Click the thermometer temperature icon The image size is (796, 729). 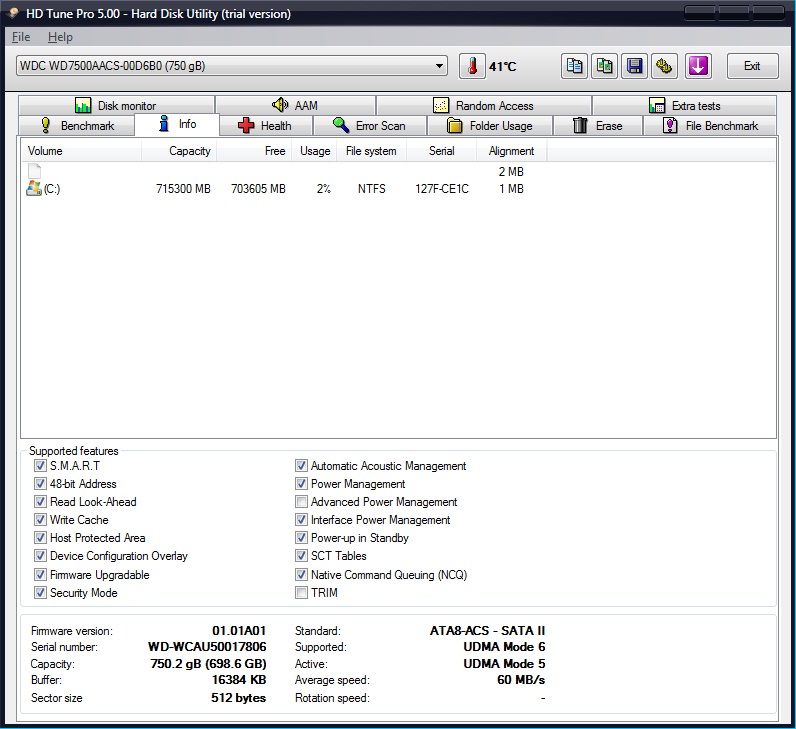471,66
